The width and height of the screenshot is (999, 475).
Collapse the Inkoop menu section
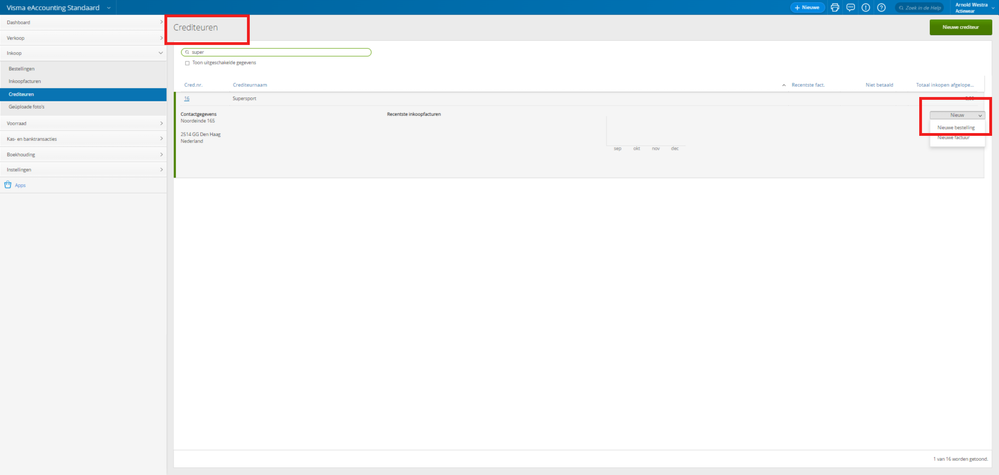[x=83, y=53]
